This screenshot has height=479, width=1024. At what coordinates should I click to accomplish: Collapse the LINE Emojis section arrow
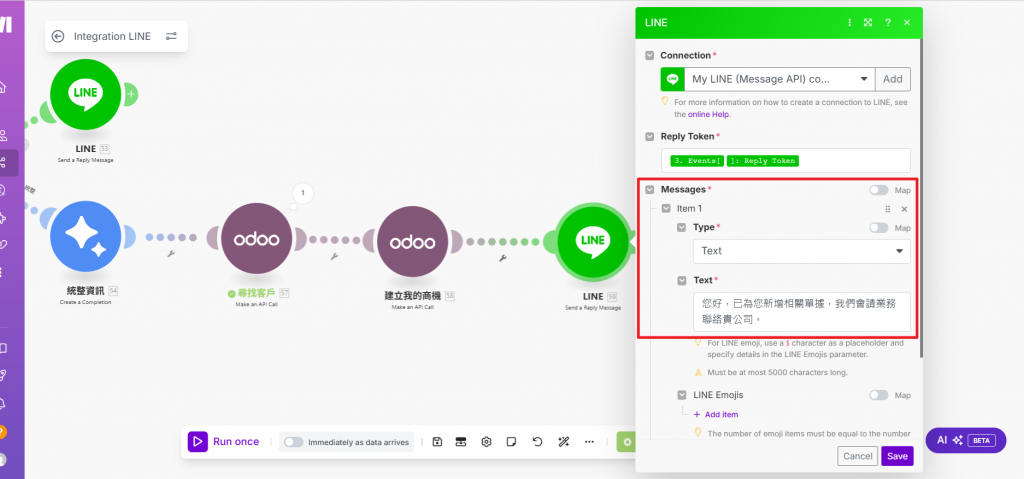point(681,395)
